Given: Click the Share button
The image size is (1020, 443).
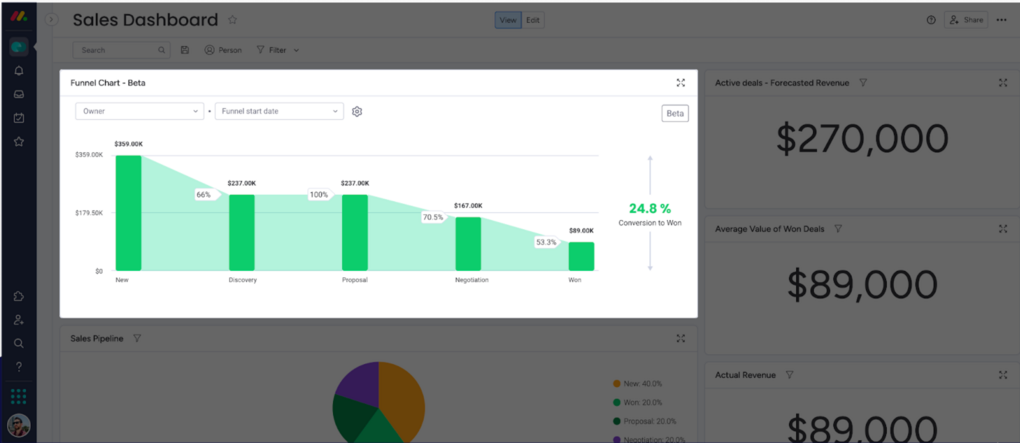Looking at the screenshot, I should click(966, 20).
